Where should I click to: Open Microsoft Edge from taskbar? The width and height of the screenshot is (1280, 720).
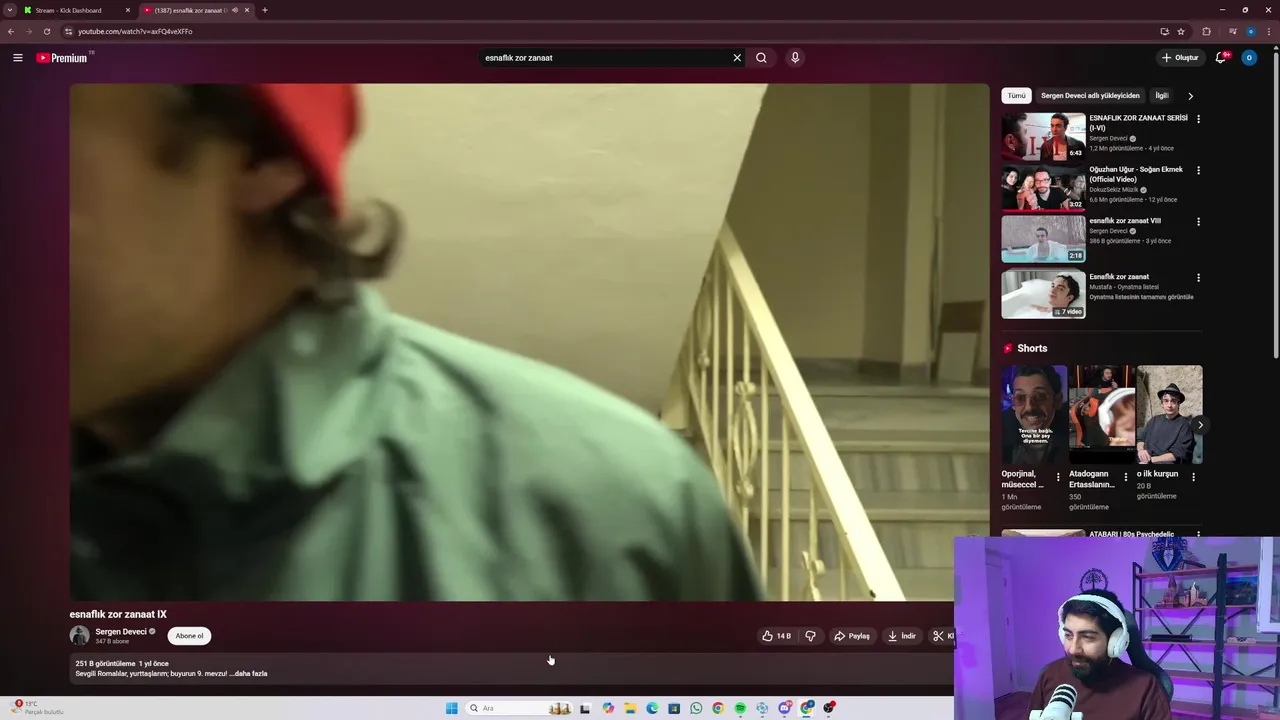click(x=652, y=708)
